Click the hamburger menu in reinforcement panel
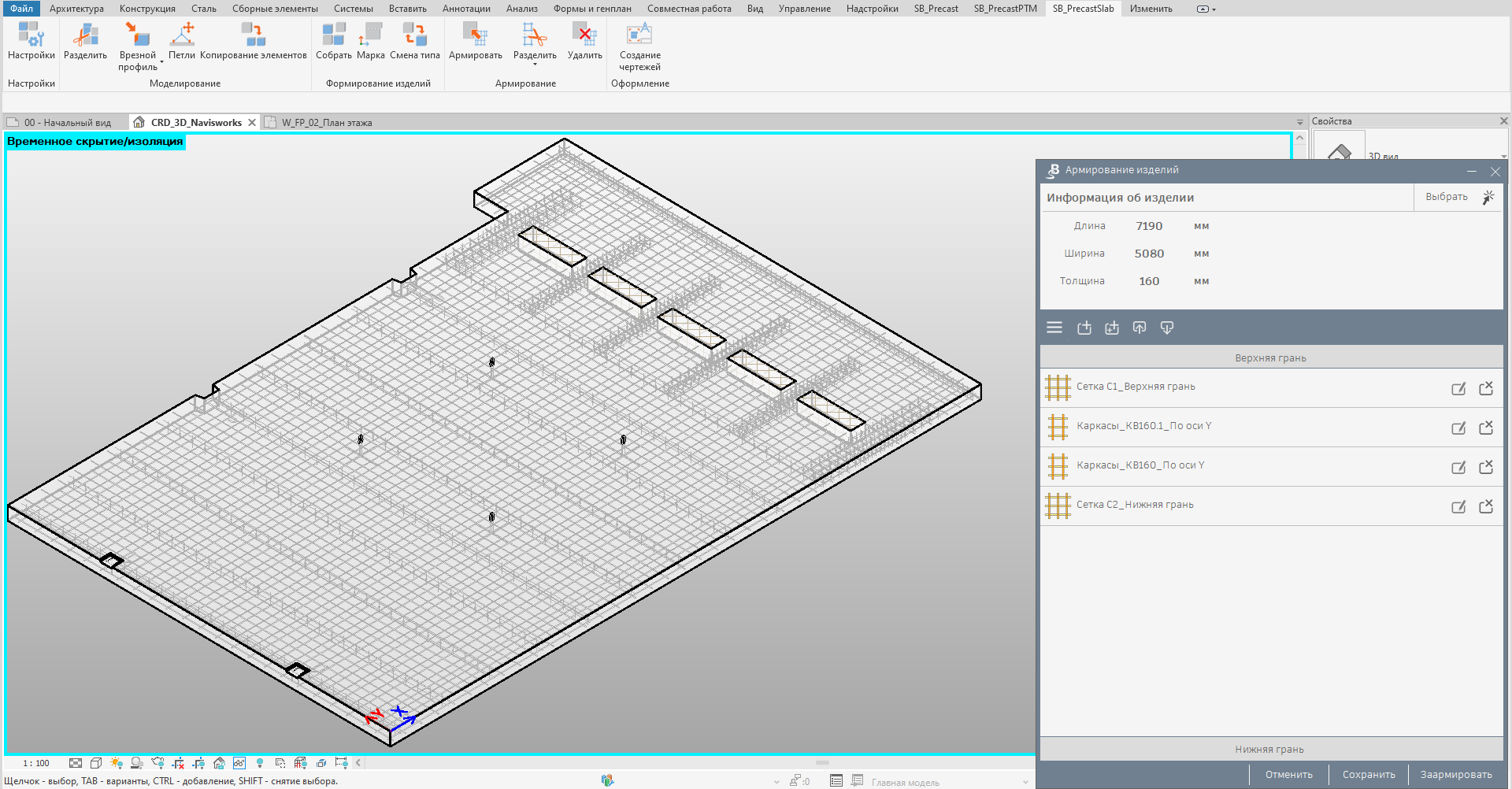The height and width of the screenshot is (789, 1512). click(1054, 328)
